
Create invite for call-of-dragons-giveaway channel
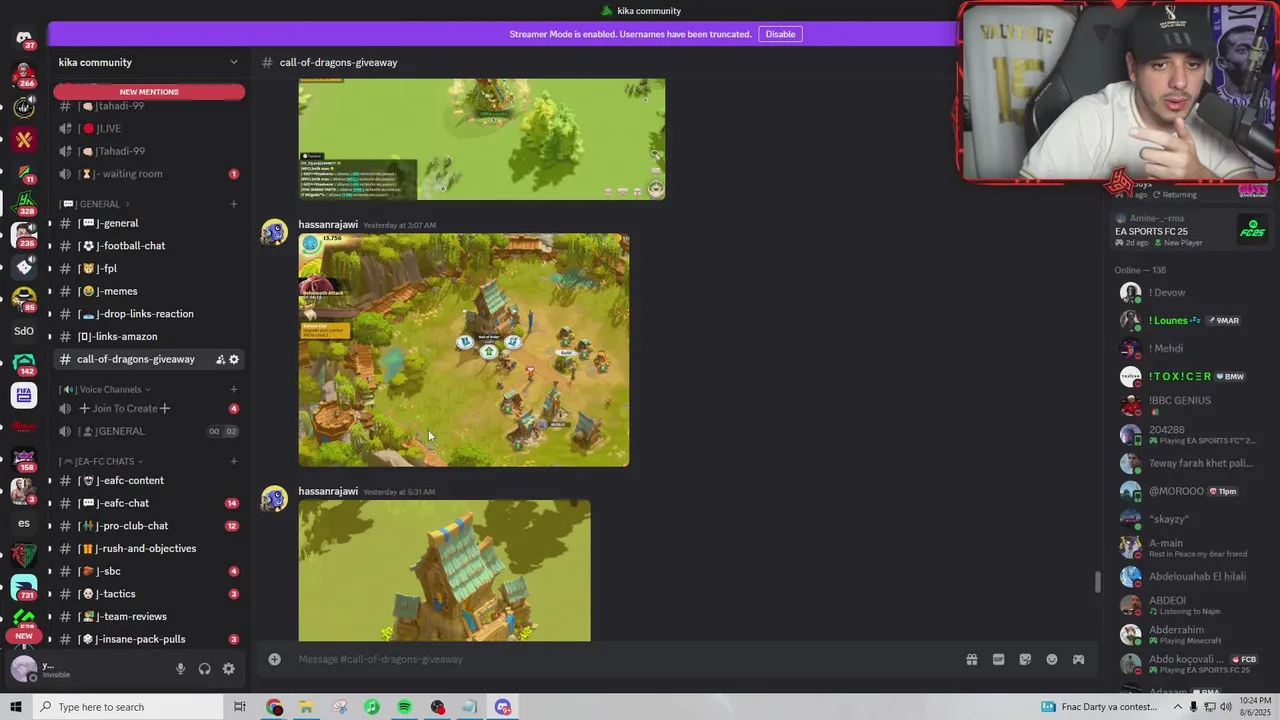coord(220,359)
